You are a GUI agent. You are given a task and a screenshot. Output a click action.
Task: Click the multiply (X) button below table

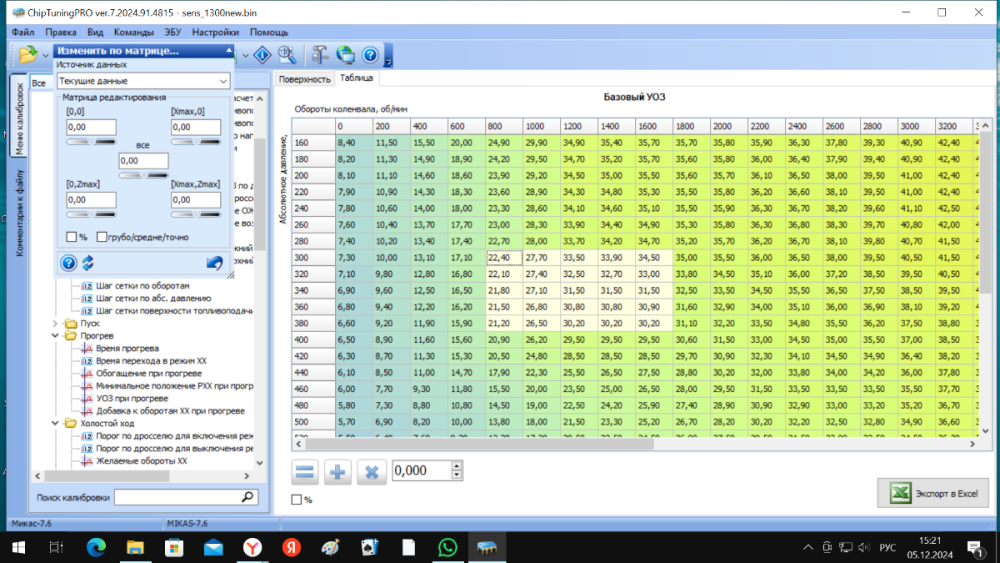click(x=370, y=471)
